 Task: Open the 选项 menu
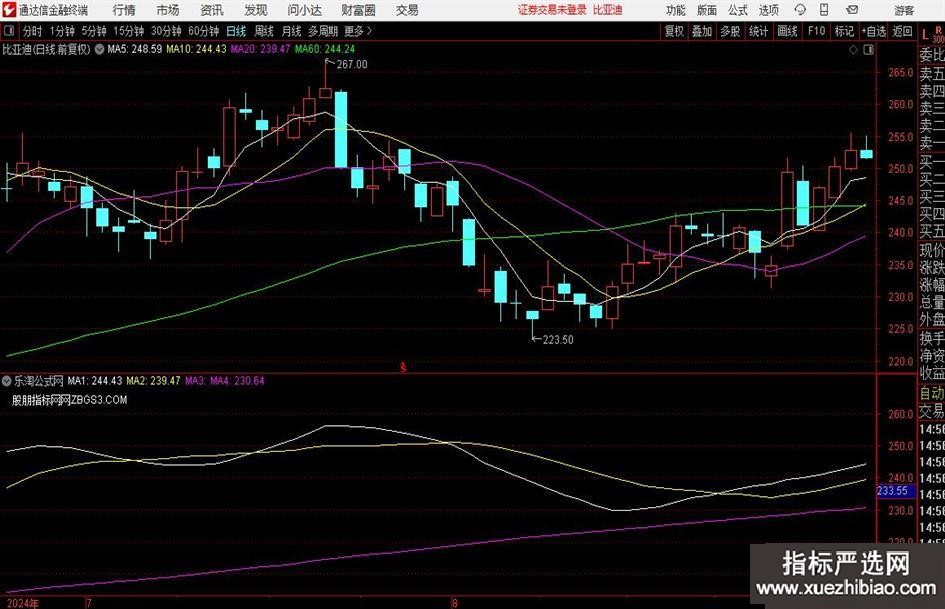(x=768, y=10)
